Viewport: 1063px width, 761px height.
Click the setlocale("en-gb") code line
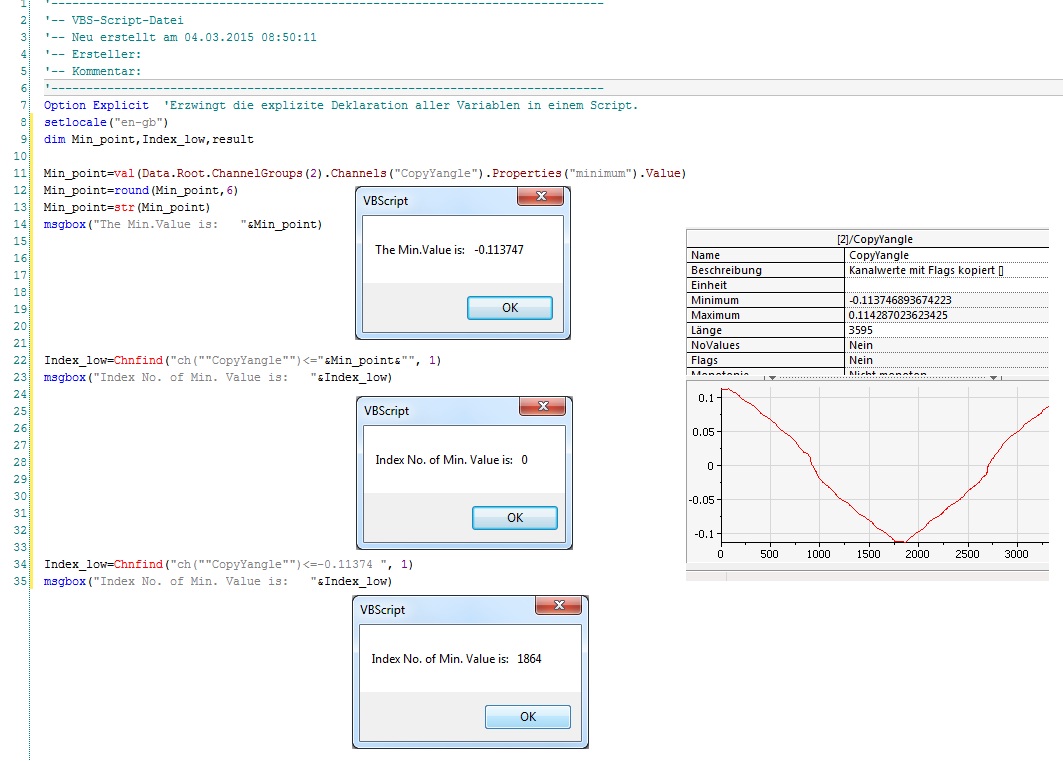click(x=106, y=122)
